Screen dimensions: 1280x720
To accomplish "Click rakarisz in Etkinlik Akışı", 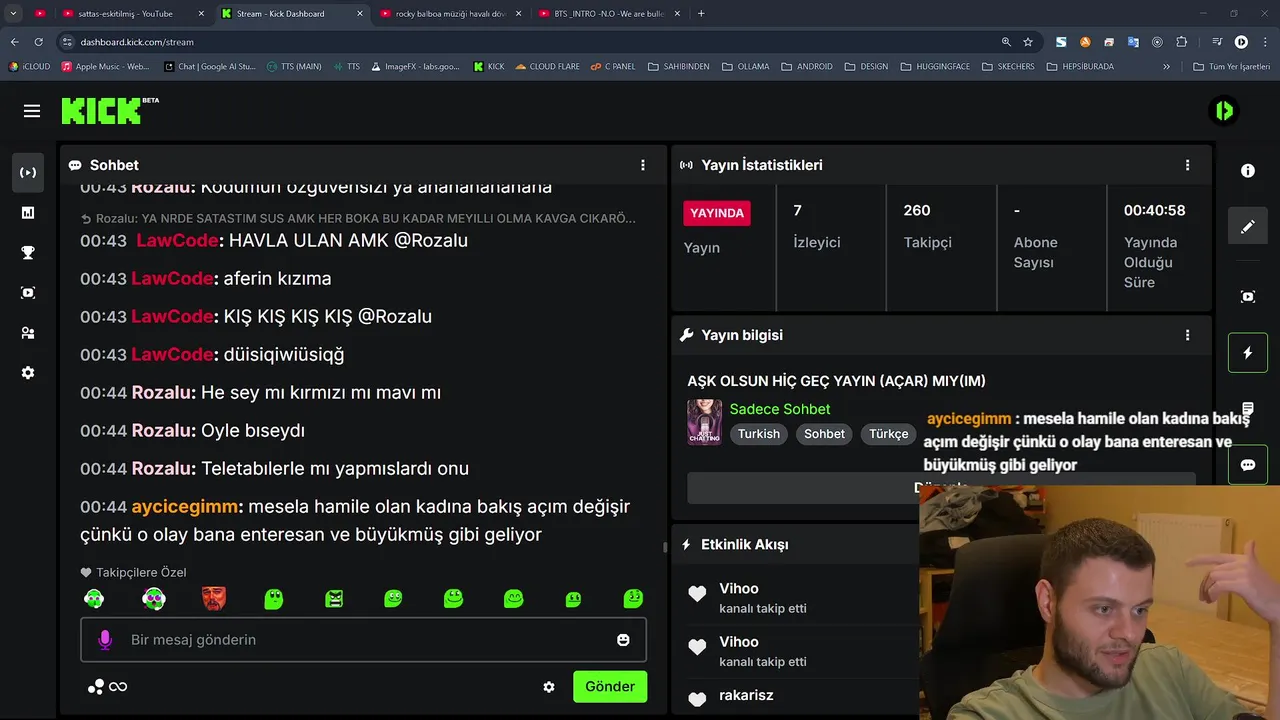I will [x=746, y=695].
